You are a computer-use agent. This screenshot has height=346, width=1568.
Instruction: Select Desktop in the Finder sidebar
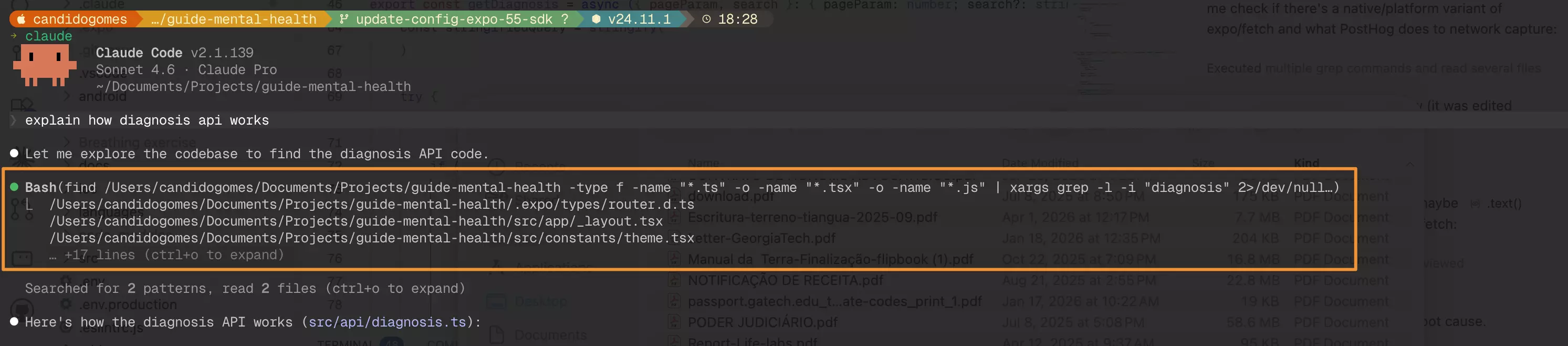coord(540,301)
